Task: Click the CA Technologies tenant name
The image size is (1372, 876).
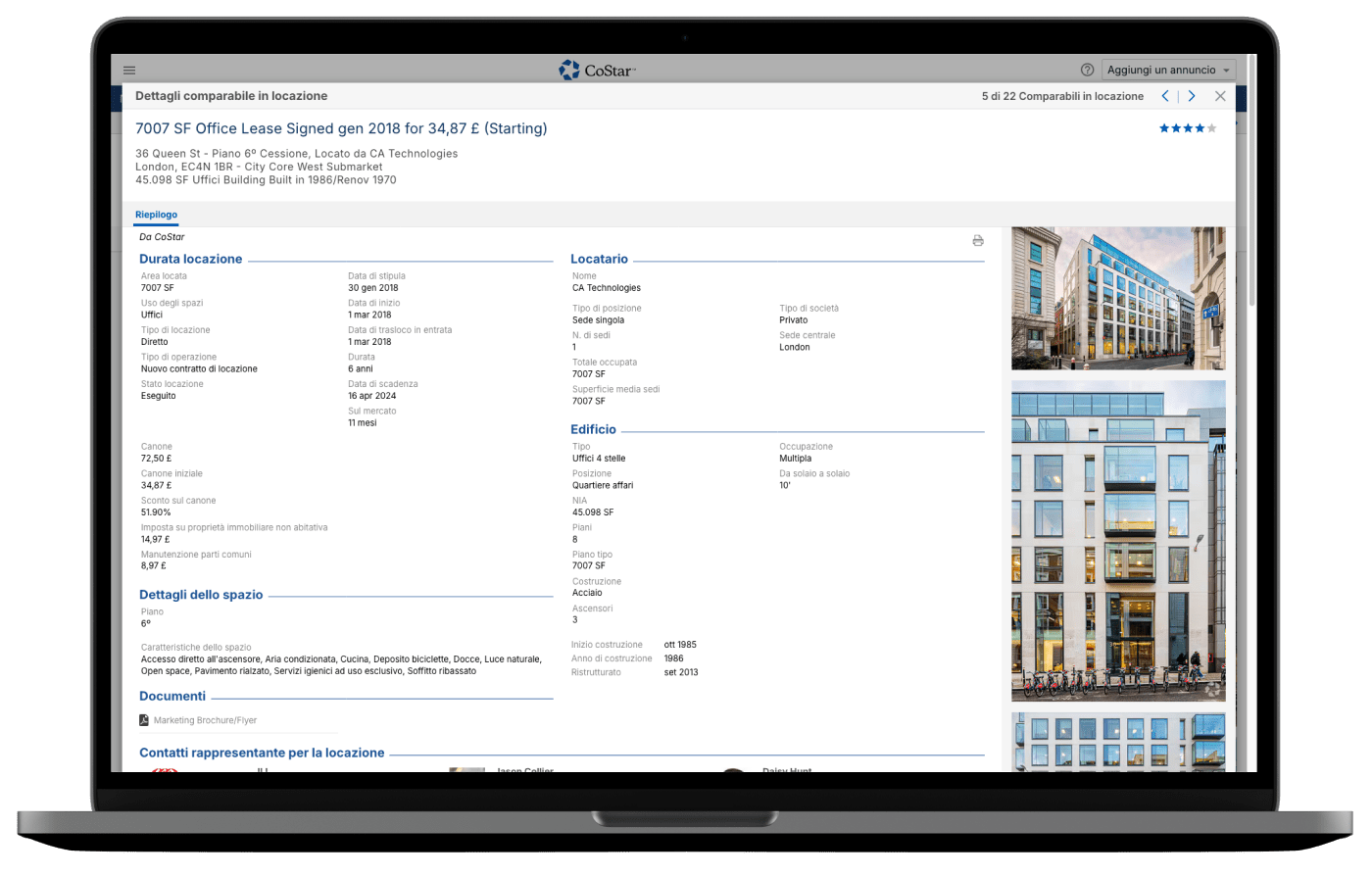Action: (607, 288)
